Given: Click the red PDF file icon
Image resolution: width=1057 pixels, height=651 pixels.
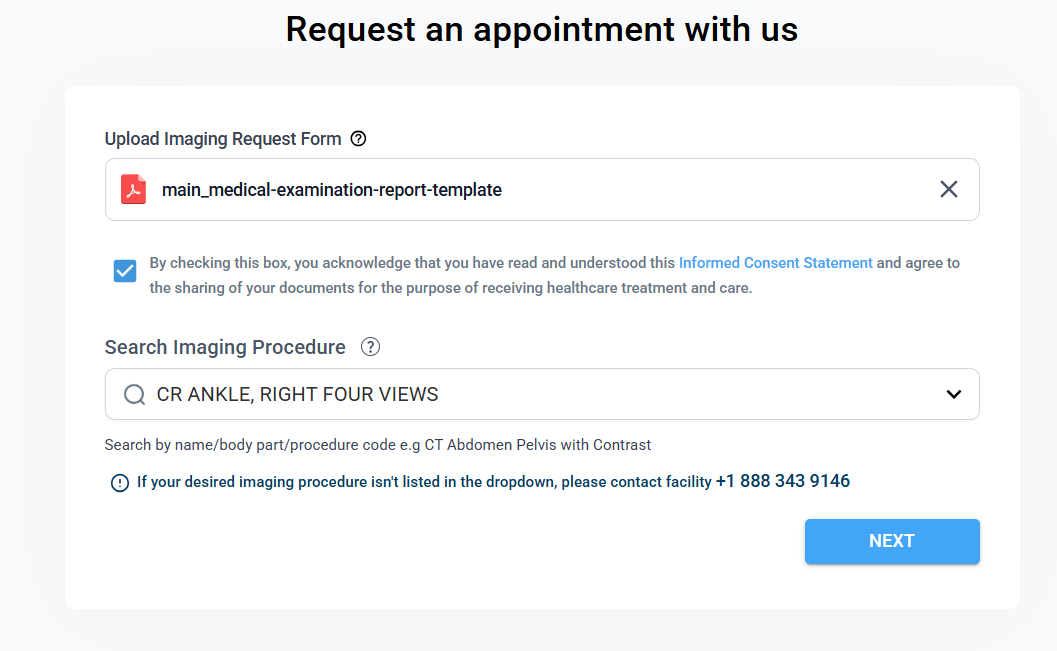Looking at the screenshot, I should coord(133,189).
